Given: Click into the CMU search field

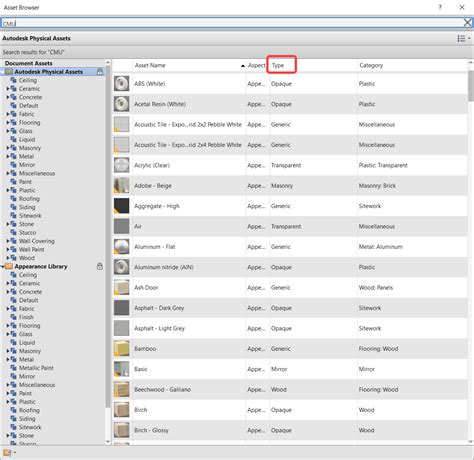Looking at the screenshot, I should tap(232, 23).
